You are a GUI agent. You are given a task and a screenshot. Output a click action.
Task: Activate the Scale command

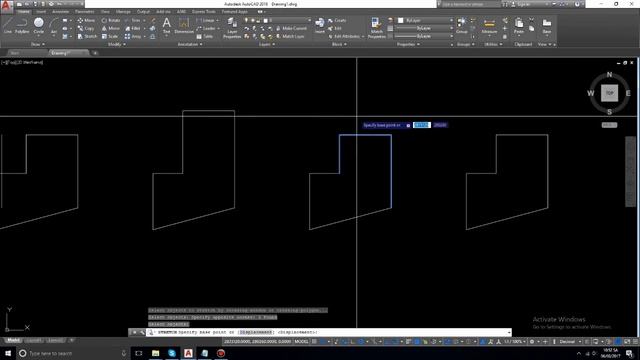click(x=109, y=36)
